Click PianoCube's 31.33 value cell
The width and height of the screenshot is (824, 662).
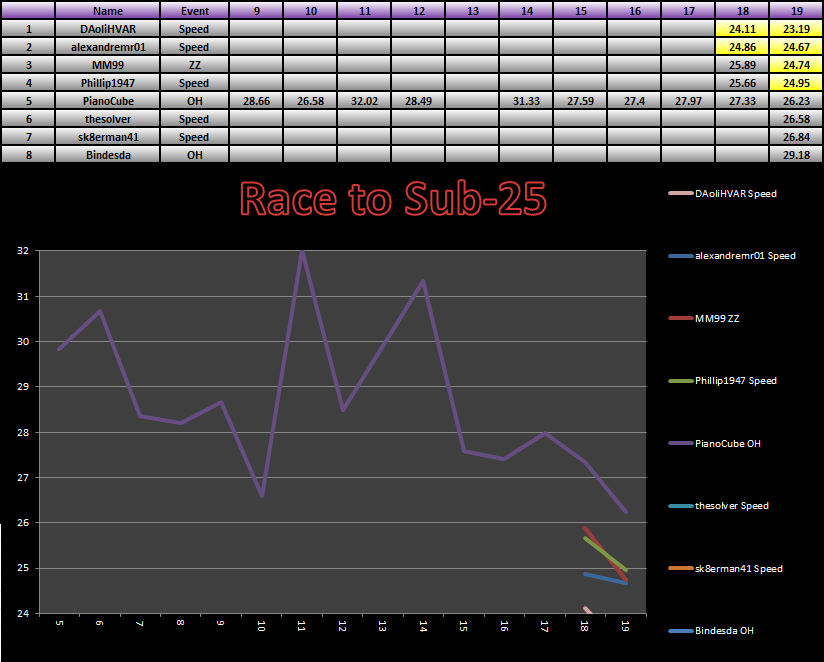tap(527, 101)
